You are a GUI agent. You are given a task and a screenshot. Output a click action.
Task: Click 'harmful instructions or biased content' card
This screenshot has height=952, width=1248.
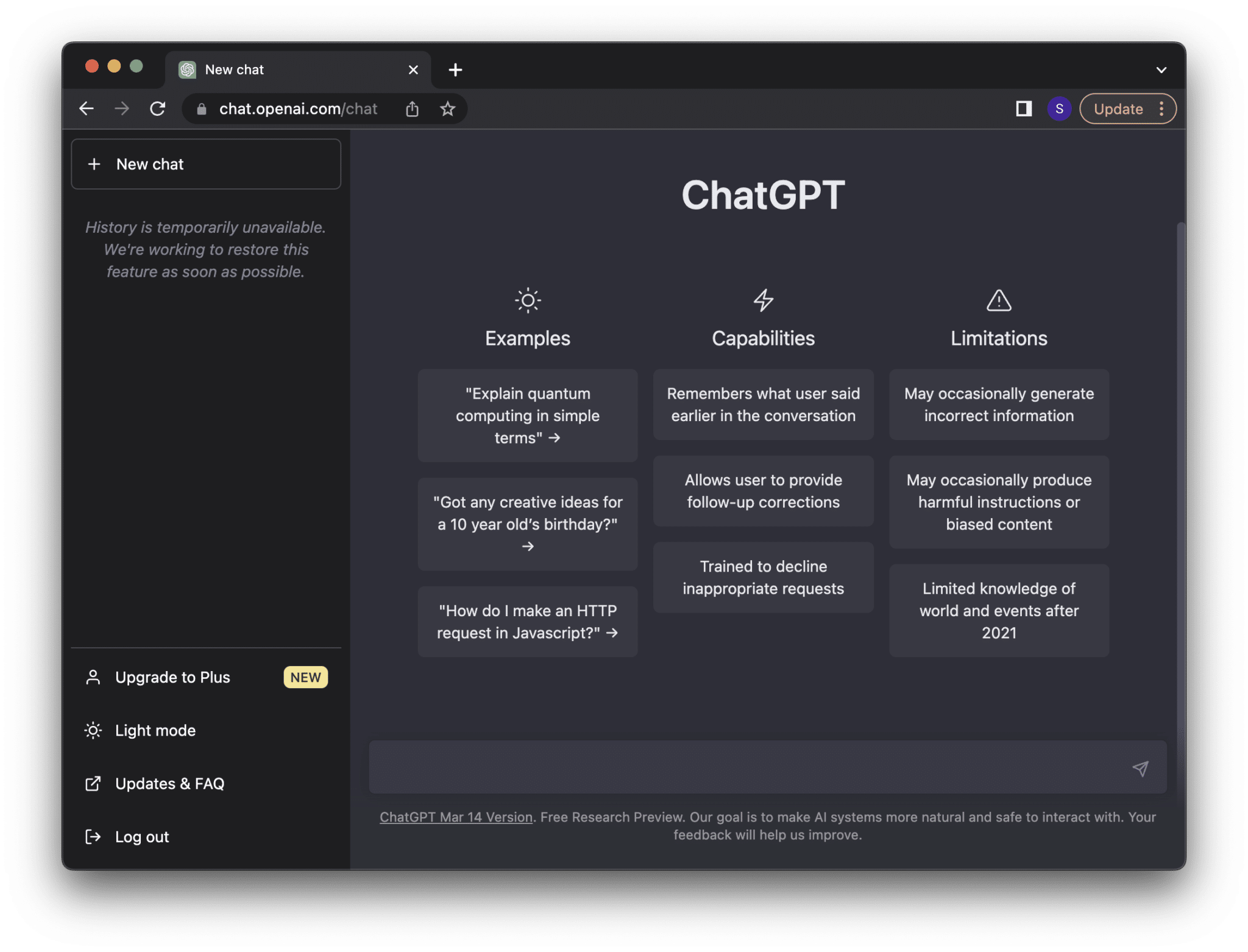pos(999,502)
